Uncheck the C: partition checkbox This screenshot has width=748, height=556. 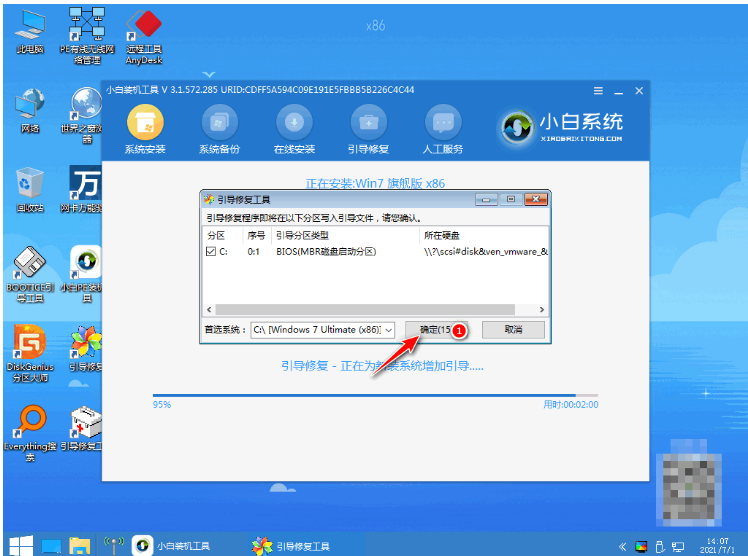[210, 252]
